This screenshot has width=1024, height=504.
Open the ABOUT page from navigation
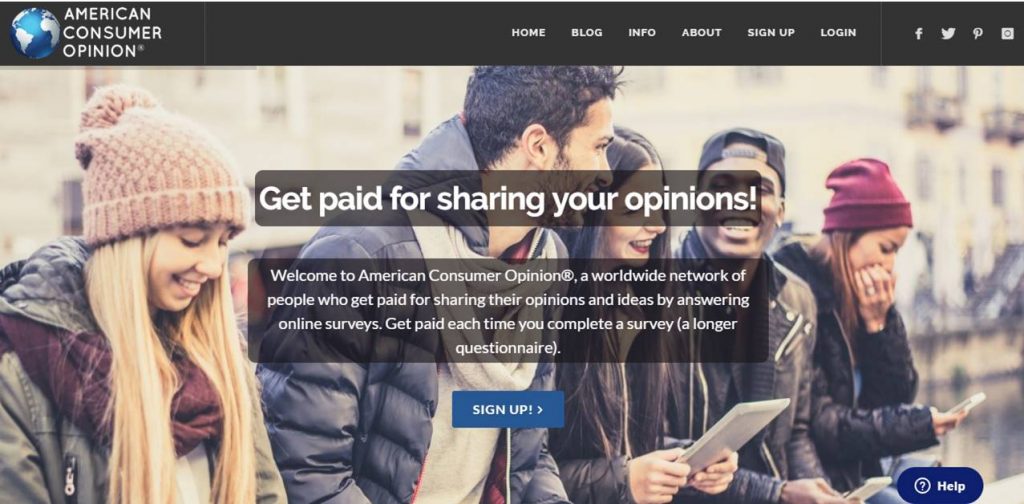tap(701, 33)
